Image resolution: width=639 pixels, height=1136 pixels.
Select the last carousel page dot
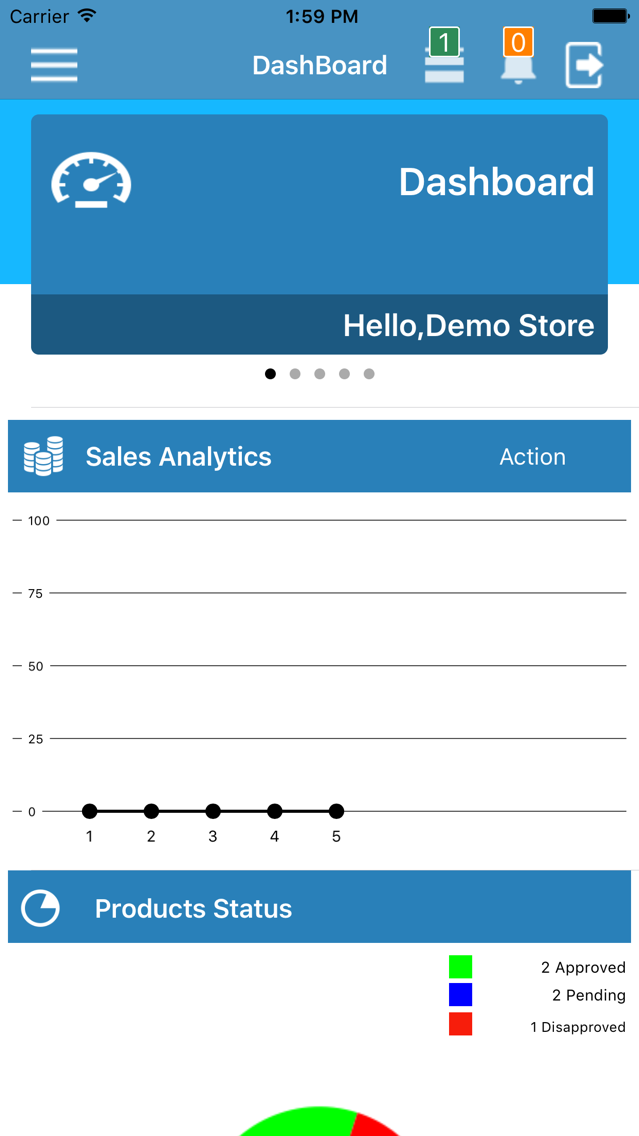tap(369, 374)
